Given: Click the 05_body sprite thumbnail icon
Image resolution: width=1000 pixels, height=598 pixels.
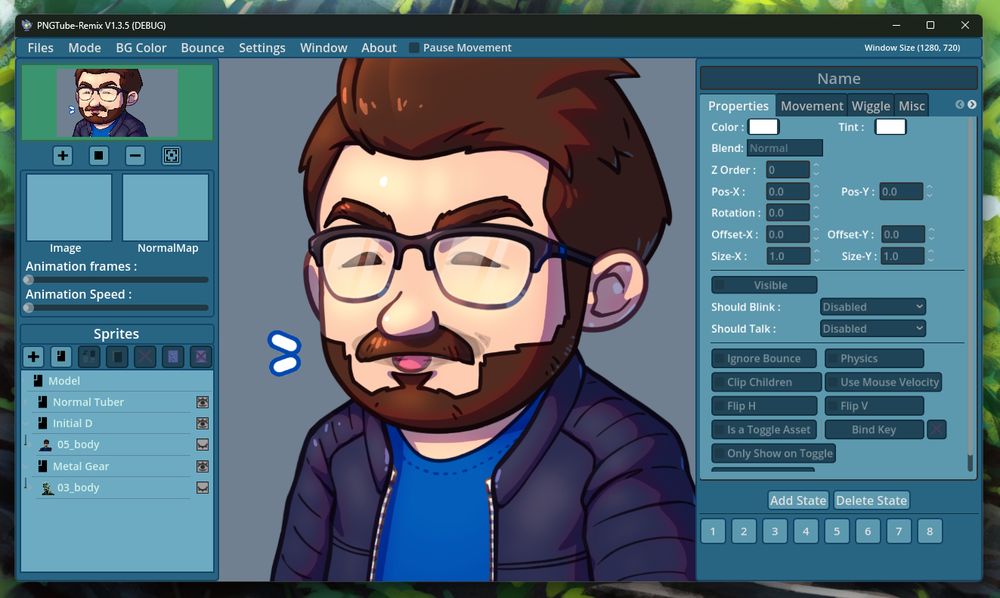Looking at the screenshot, I should pos(46,445).
